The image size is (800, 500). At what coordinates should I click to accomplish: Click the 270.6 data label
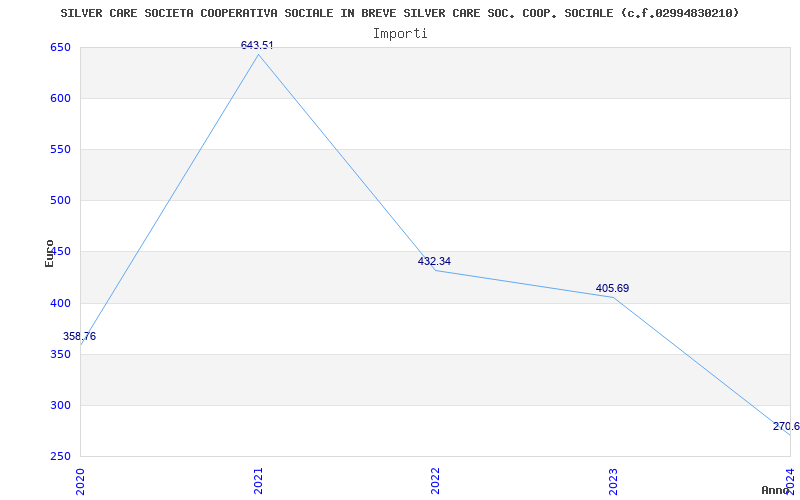point(786,427)
